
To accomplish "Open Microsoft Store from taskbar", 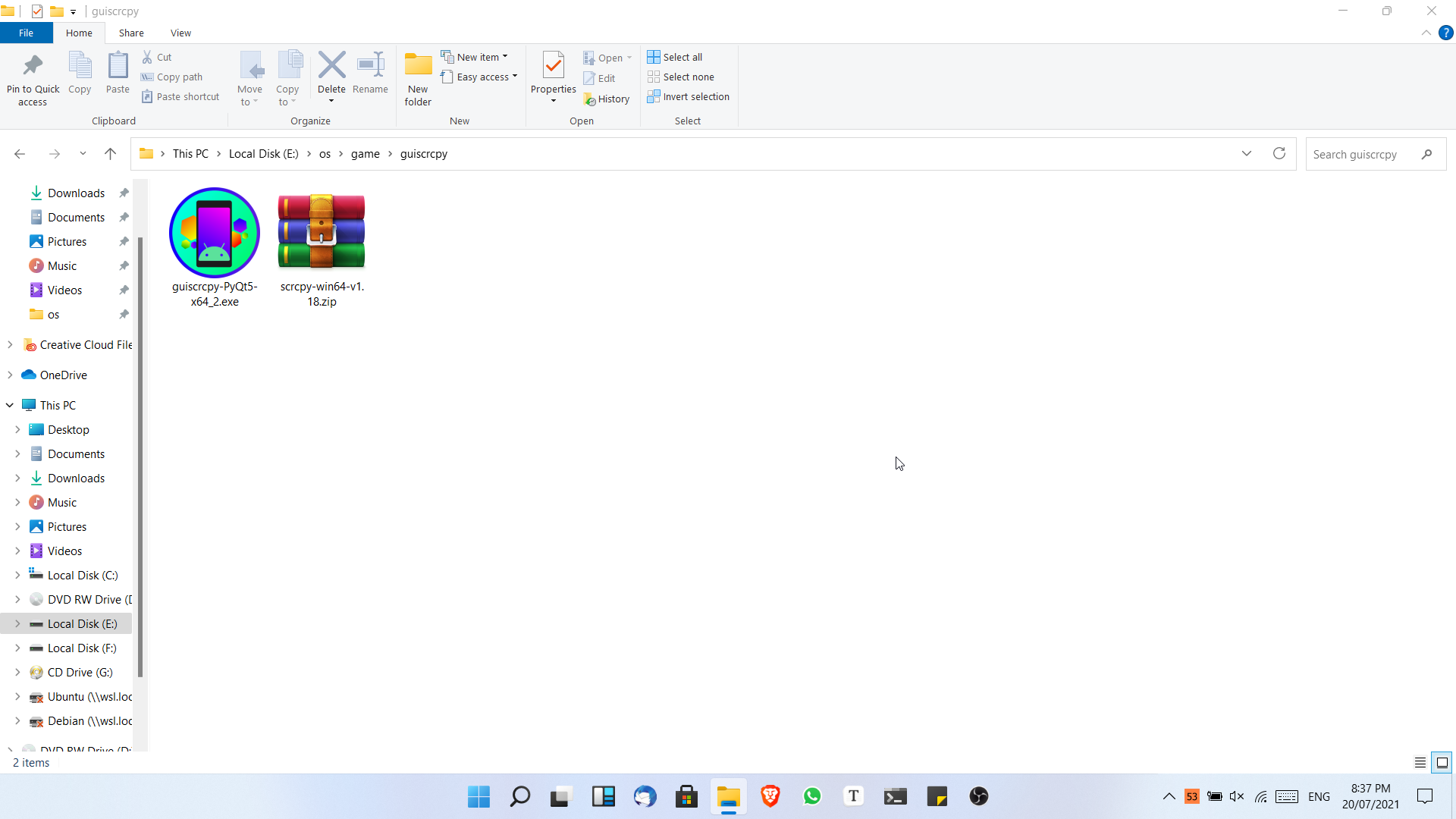I will pyautogui.click(x=687, y=796).
